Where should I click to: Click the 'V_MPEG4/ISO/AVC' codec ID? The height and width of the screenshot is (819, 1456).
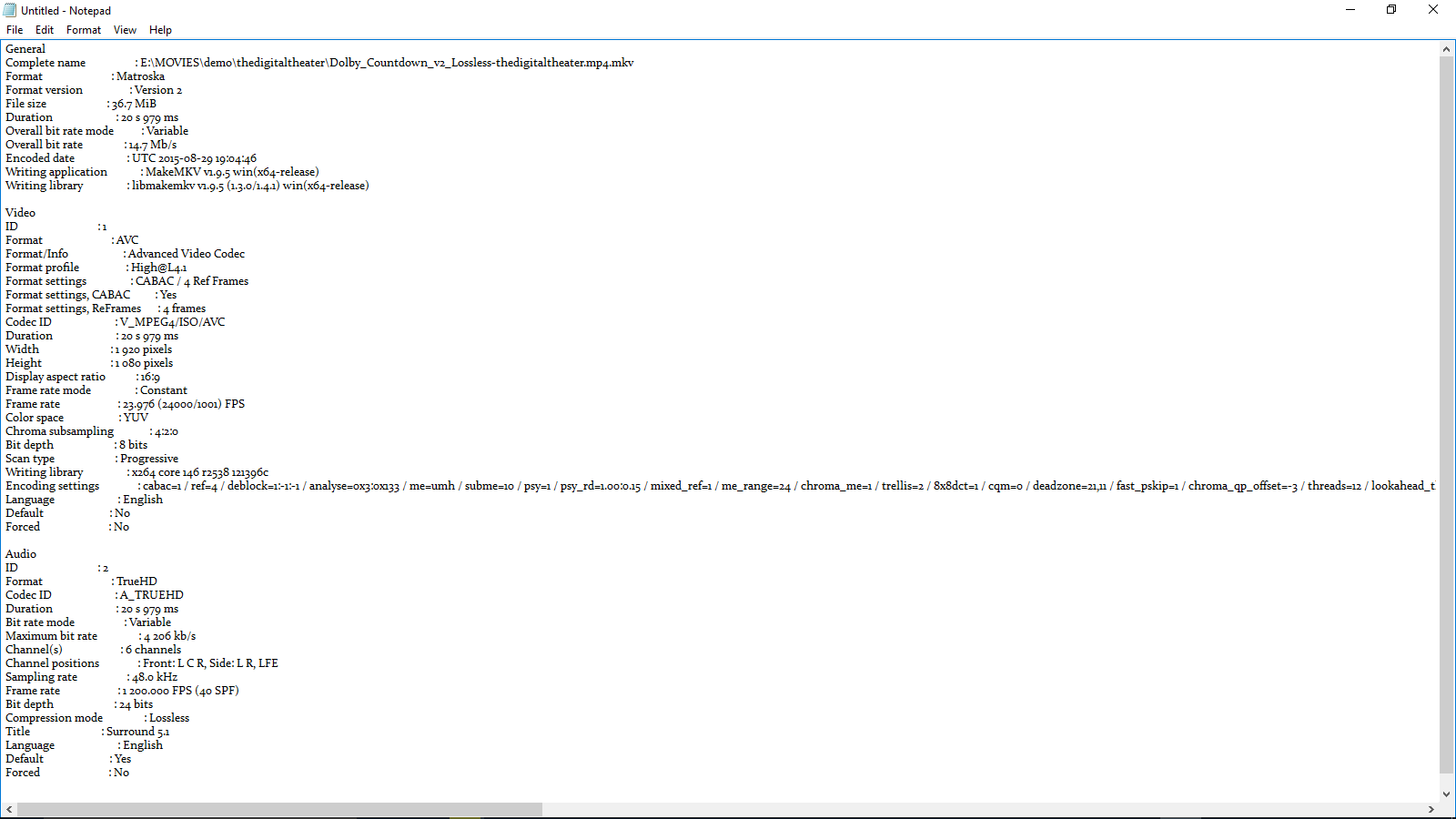(x=172, y=322)
